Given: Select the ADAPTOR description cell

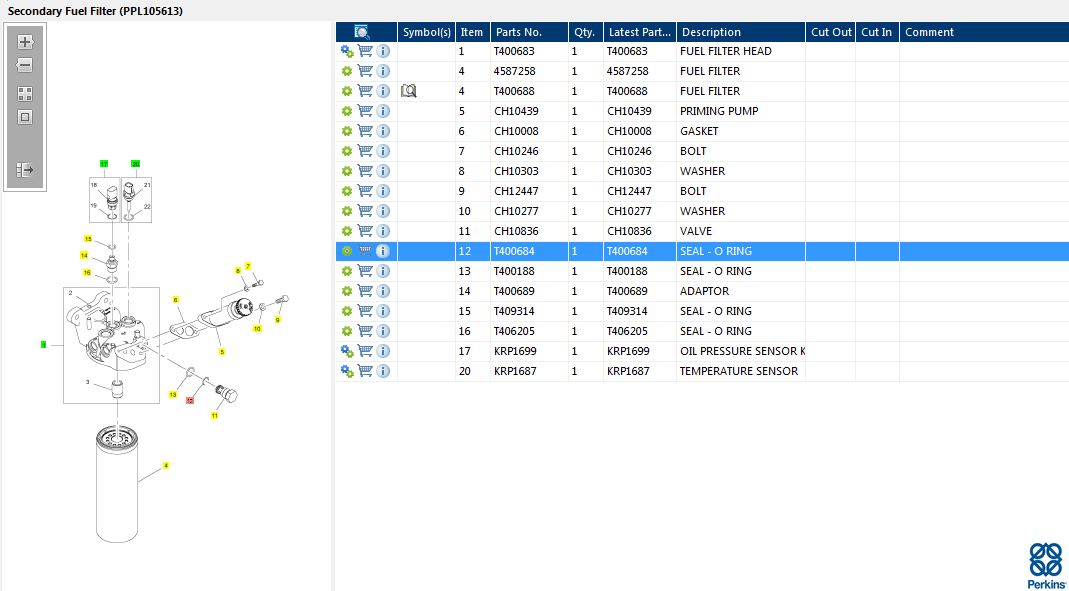Looking at the screenshot, I should click(741, 291).
